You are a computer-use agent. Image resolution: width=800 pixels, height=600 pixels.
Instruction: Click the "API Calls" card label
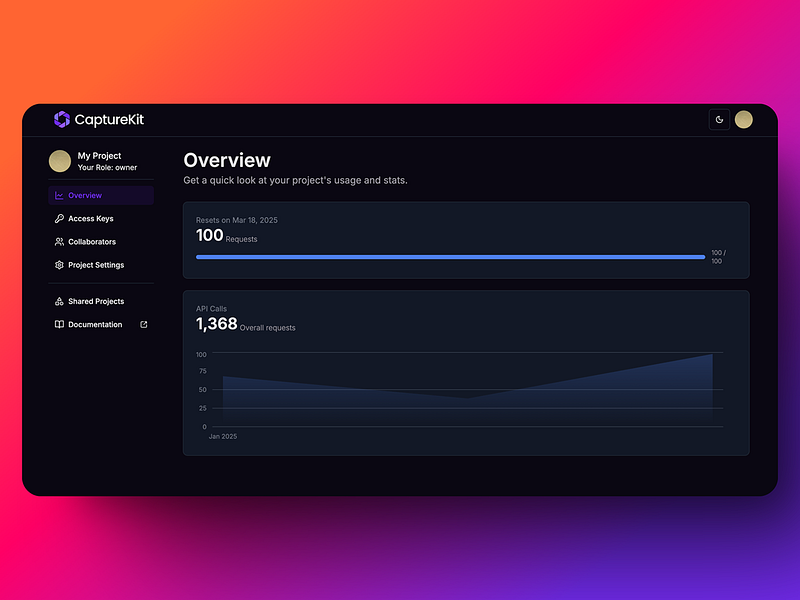coord(211,309)
